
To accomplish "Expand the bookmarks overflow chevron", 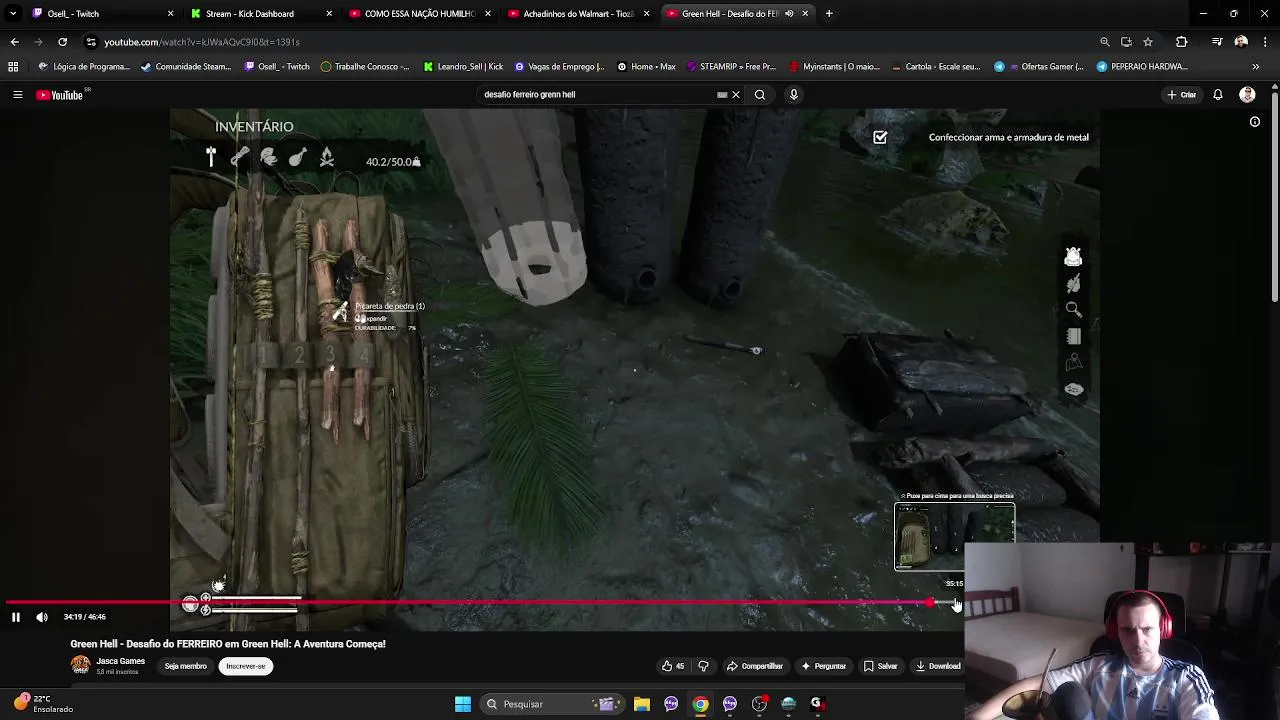I will point(1256,67).
